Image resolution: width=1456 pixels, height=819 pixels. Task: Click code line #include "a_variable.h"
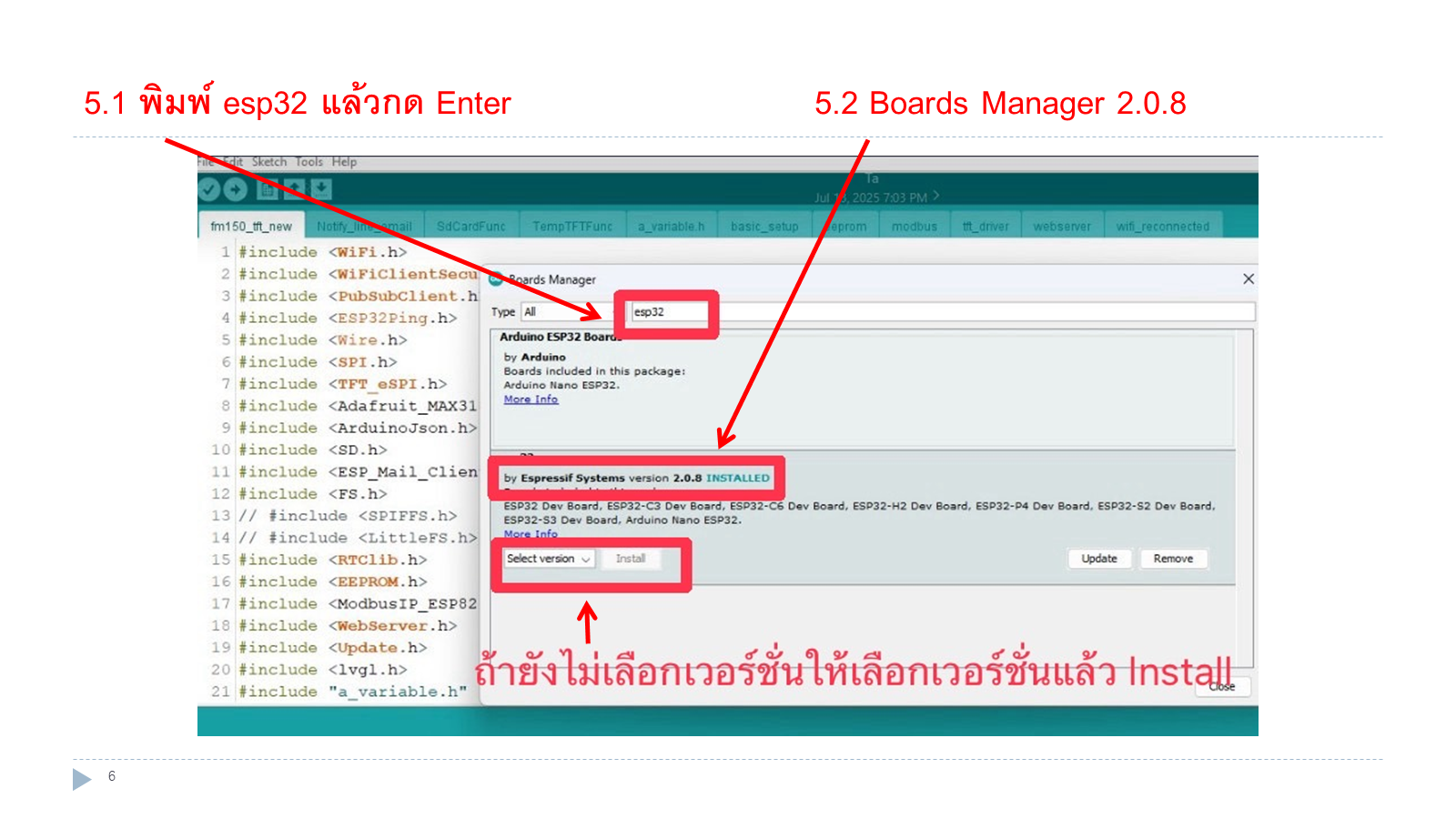click(x=352, y=692)
